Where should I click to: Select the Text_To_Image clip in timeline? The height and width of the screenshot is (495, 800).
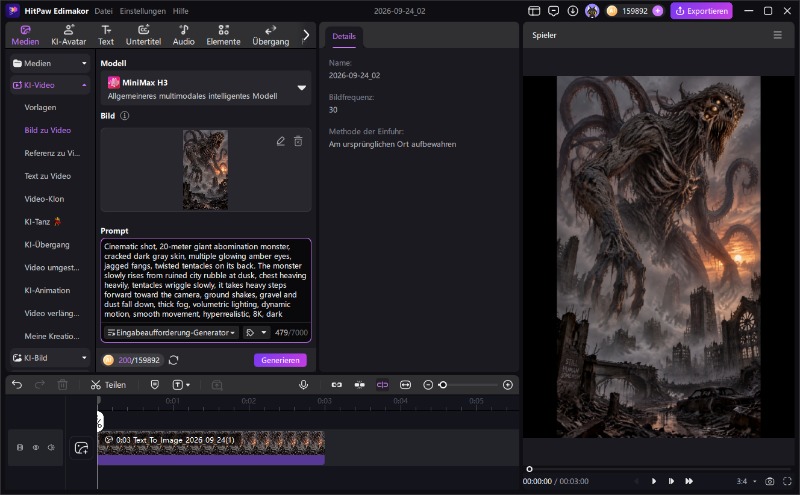(x=211, y=448)
